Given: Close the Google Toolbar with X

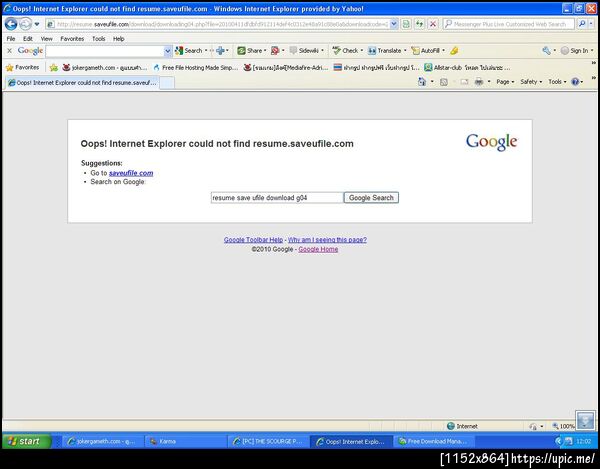Looking at the screenshot, I should pos(10,50).
